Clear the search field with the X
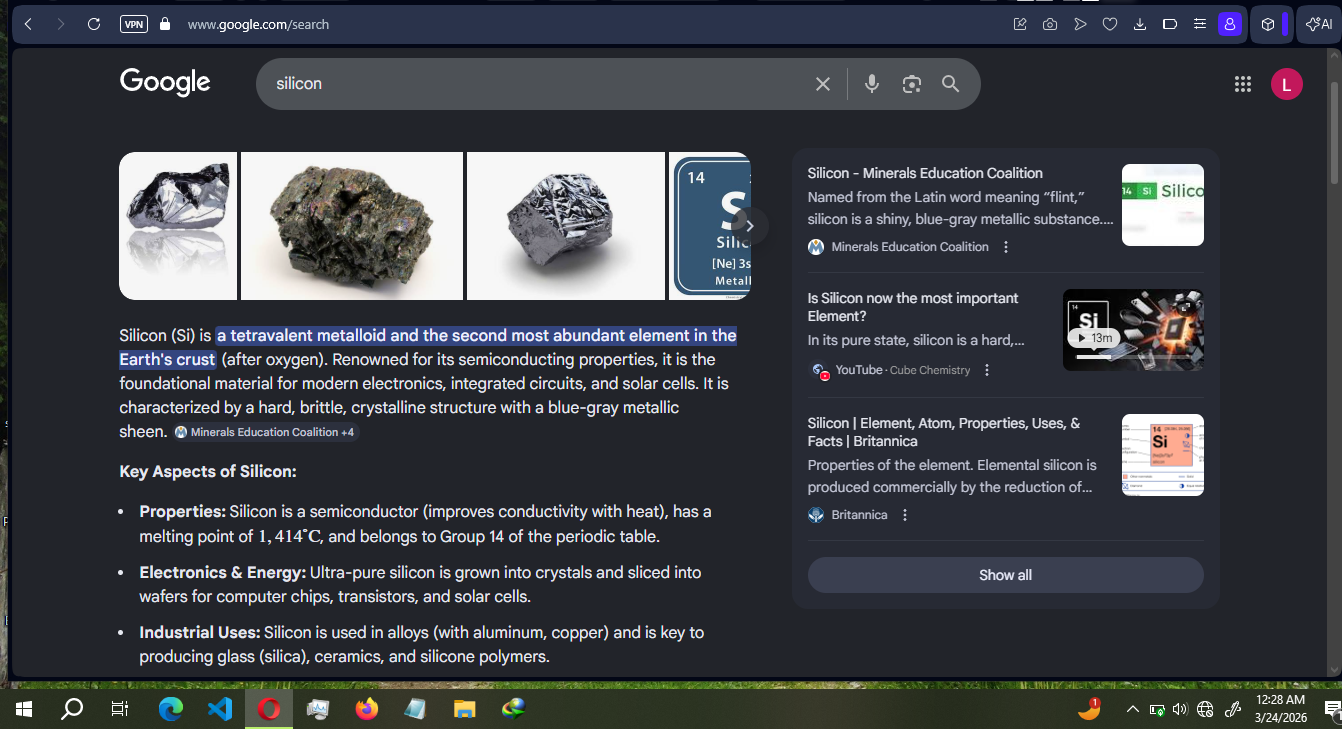 pyautogui.click(x=822, y=84)
